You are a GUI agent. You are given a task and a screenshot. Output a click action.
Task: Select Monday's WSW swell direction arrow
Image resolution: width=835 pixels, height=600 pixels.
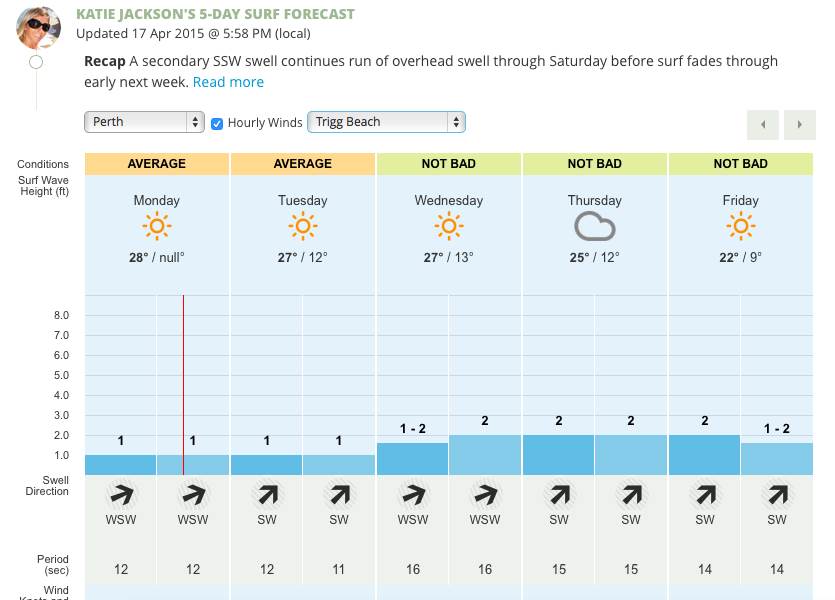point(121,493)
